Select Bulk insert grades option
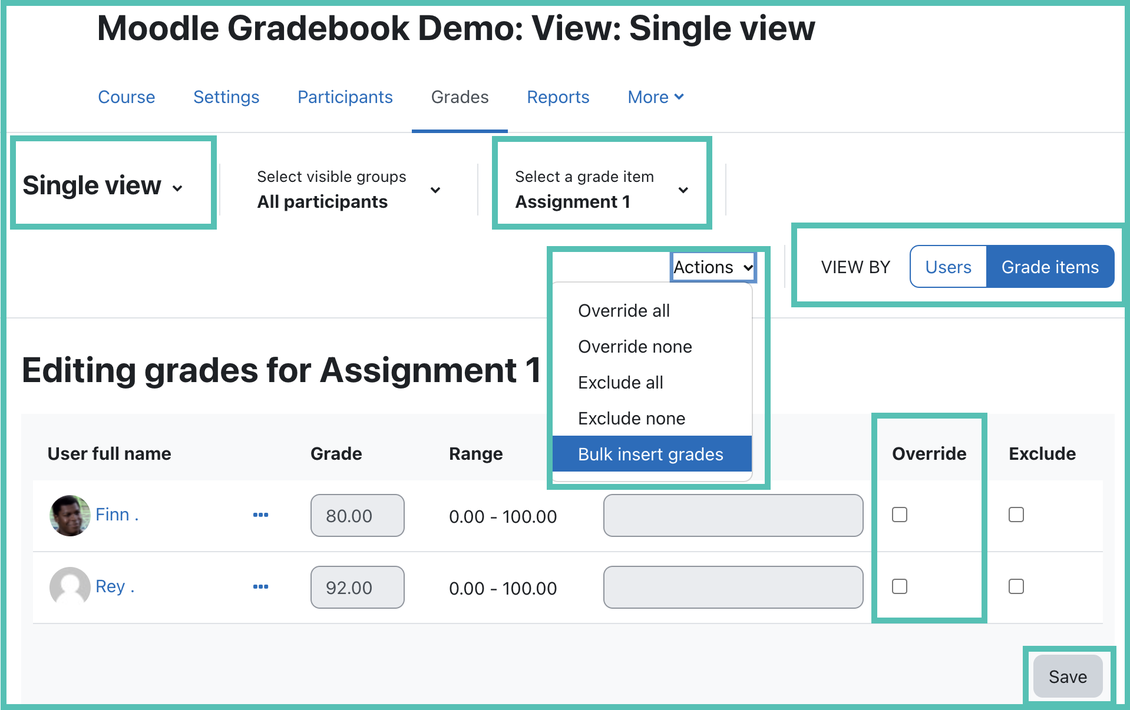The width and height of the screenshot is (1130, 710). coord(652,454)
